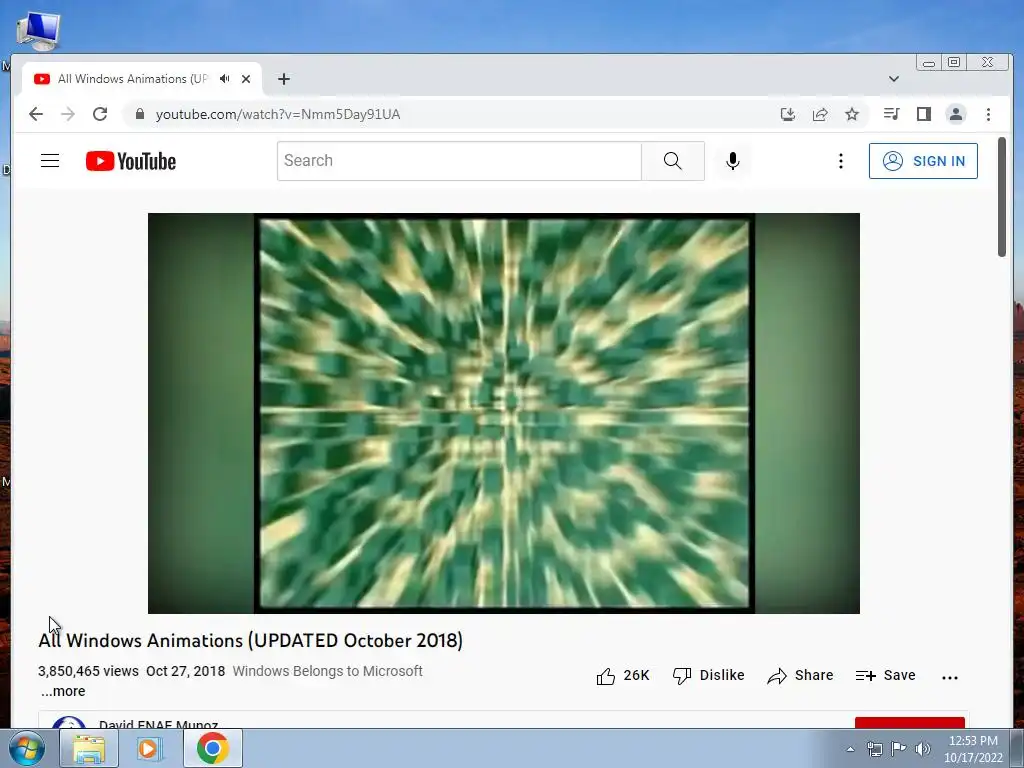Open Windows Explorer from taskbar

(x=89, y=748)
